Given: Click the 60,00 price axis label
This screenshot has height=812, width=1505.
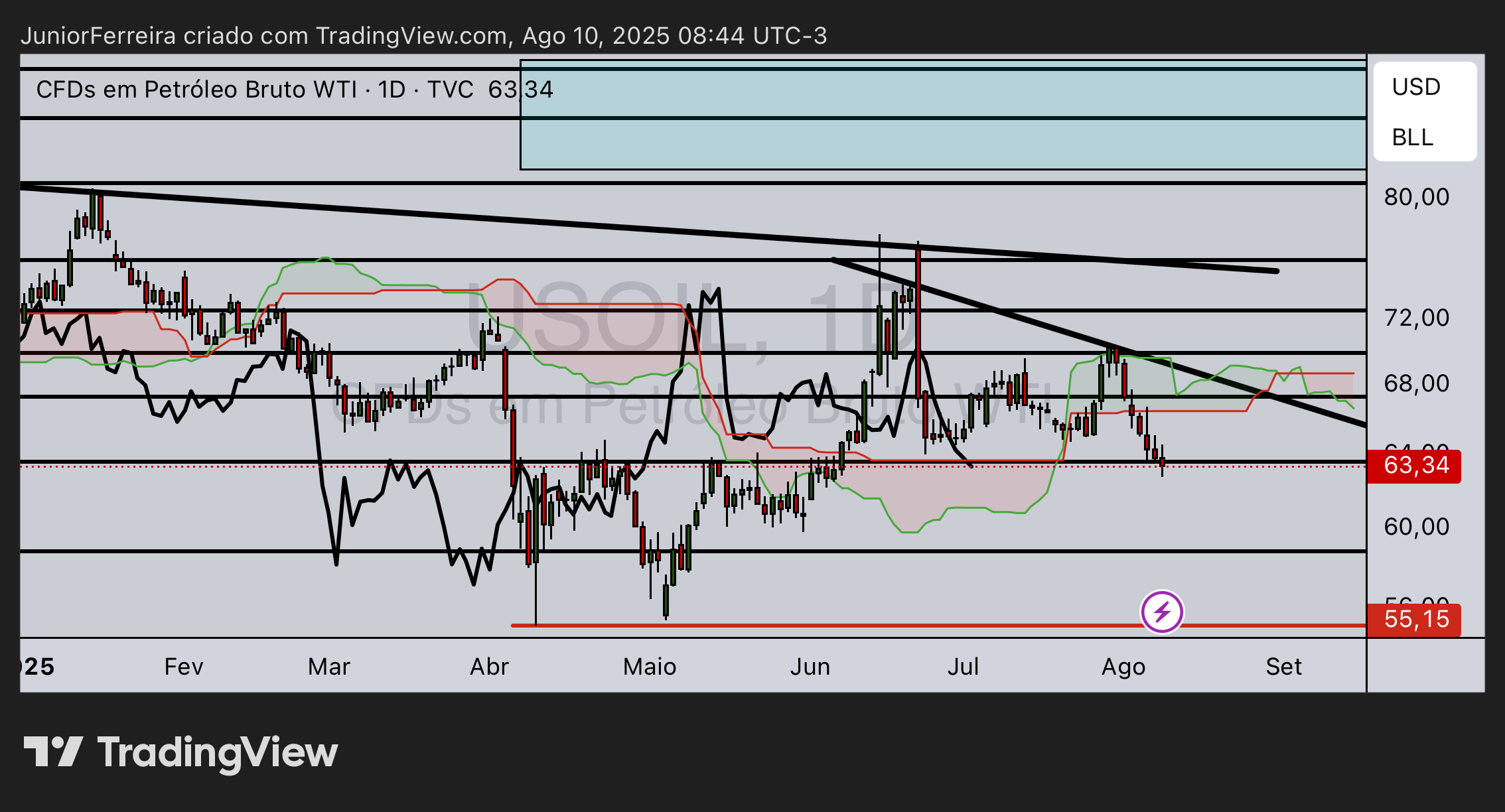Looking at the screenshot, I should click(1416, 527).
